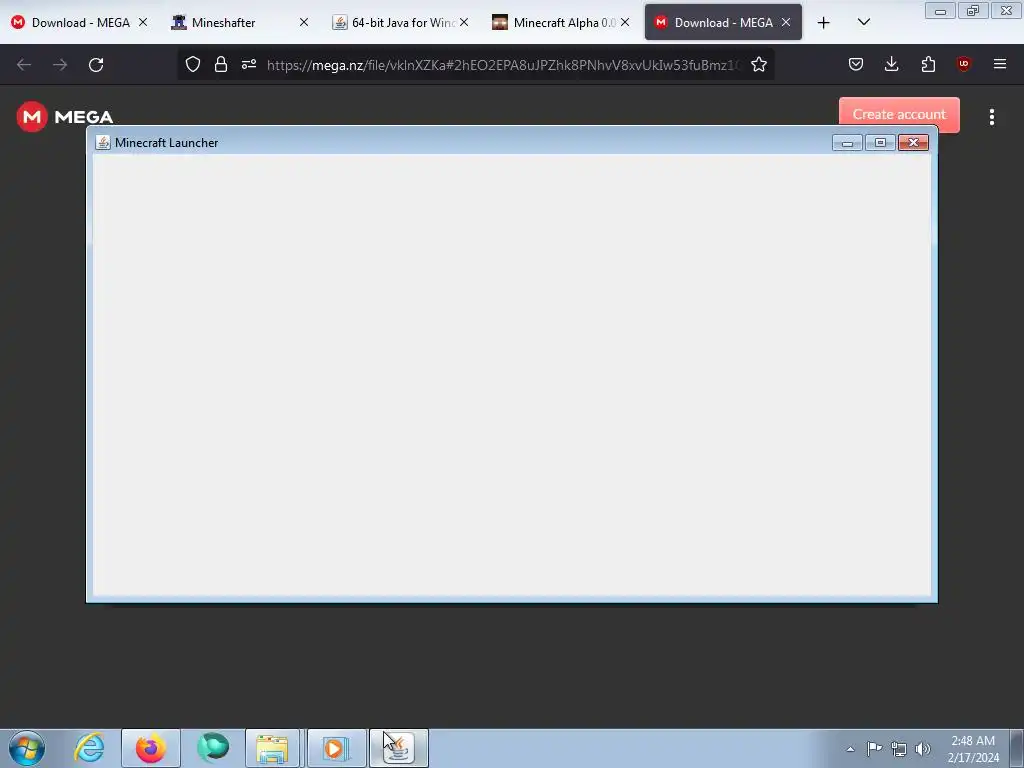Click the Show desktop strip
Image resolution: width=1024 pixels, height=768 pixels.
1017,748
